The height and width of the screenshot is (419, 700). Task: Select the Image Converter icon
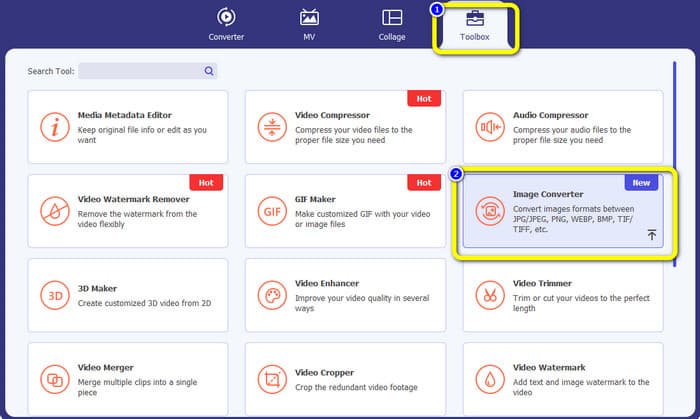(x=490, y=211)
